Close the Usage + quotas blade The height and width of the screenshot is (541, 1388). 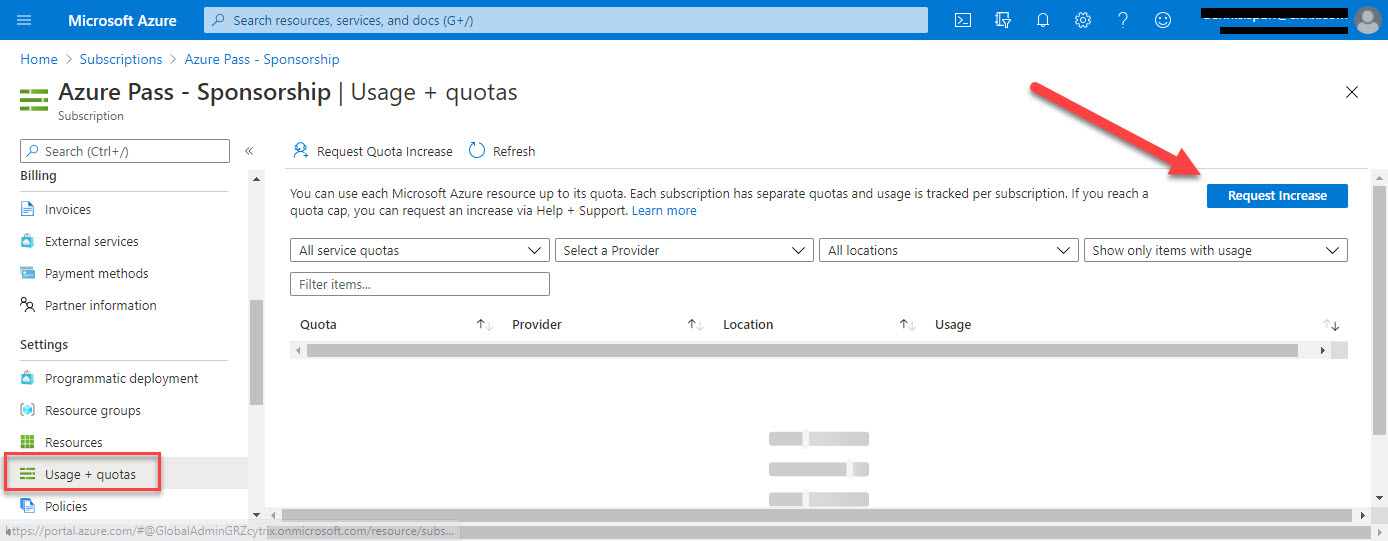click(1352, 92)
